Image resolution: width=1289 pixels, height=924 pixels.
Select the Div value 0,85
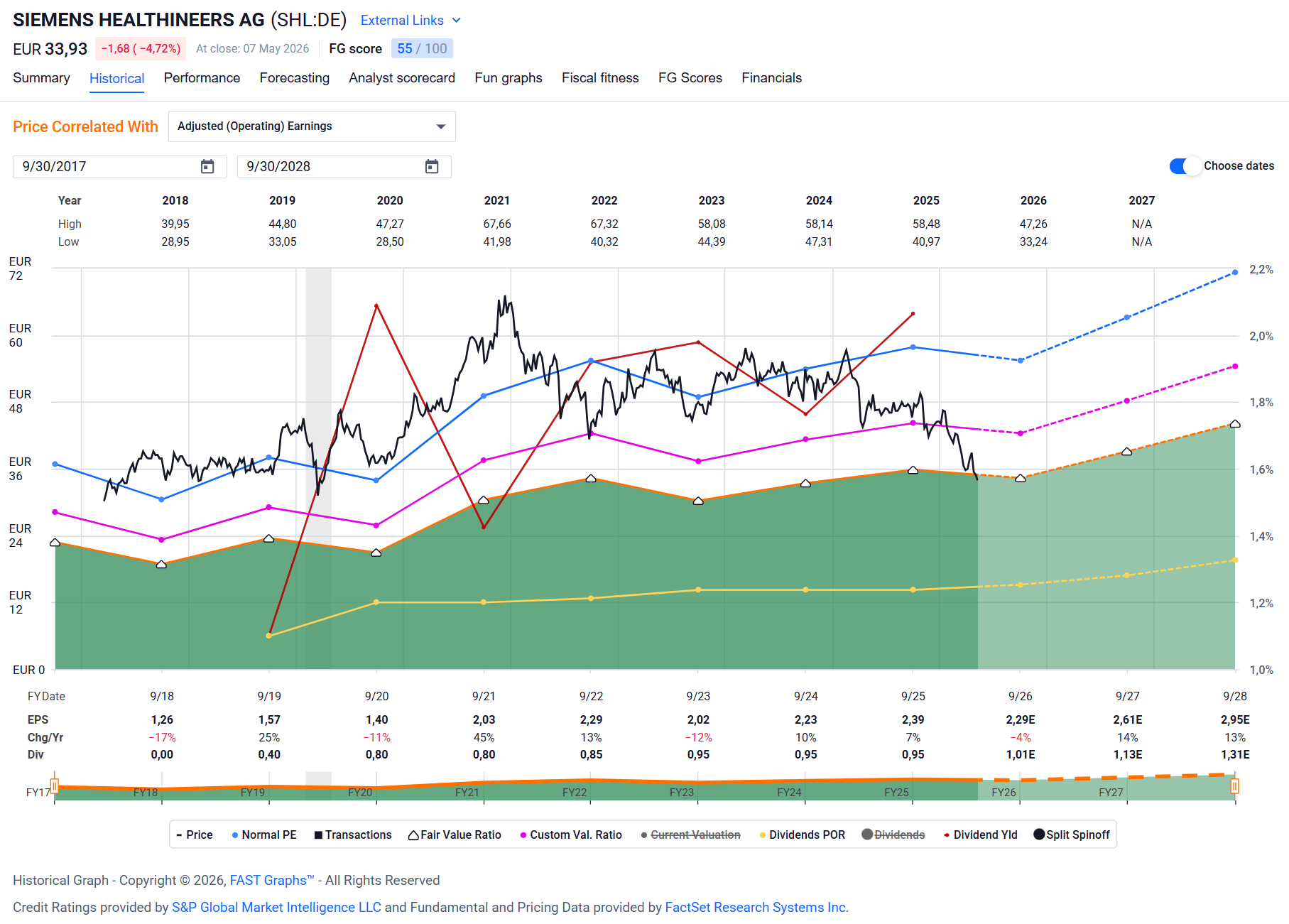pos(591,754)
